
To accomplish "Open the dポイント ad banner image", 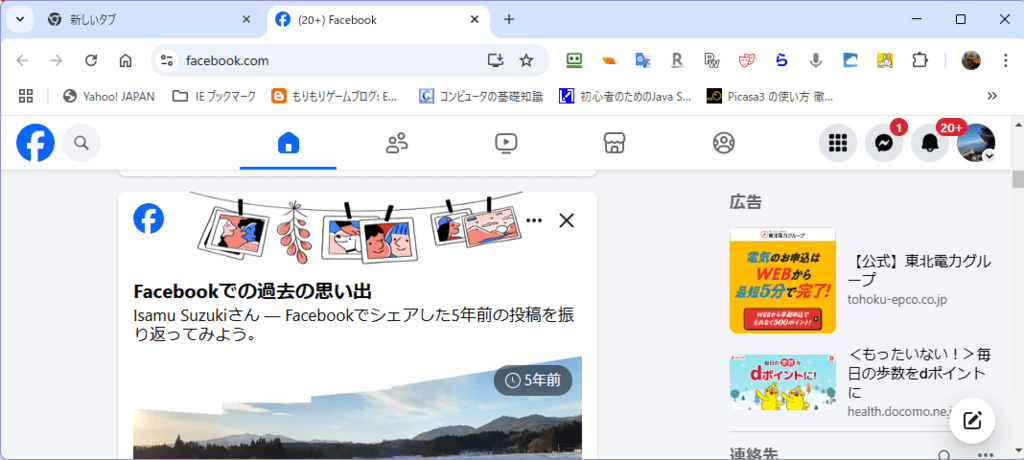I will [782, 382].
